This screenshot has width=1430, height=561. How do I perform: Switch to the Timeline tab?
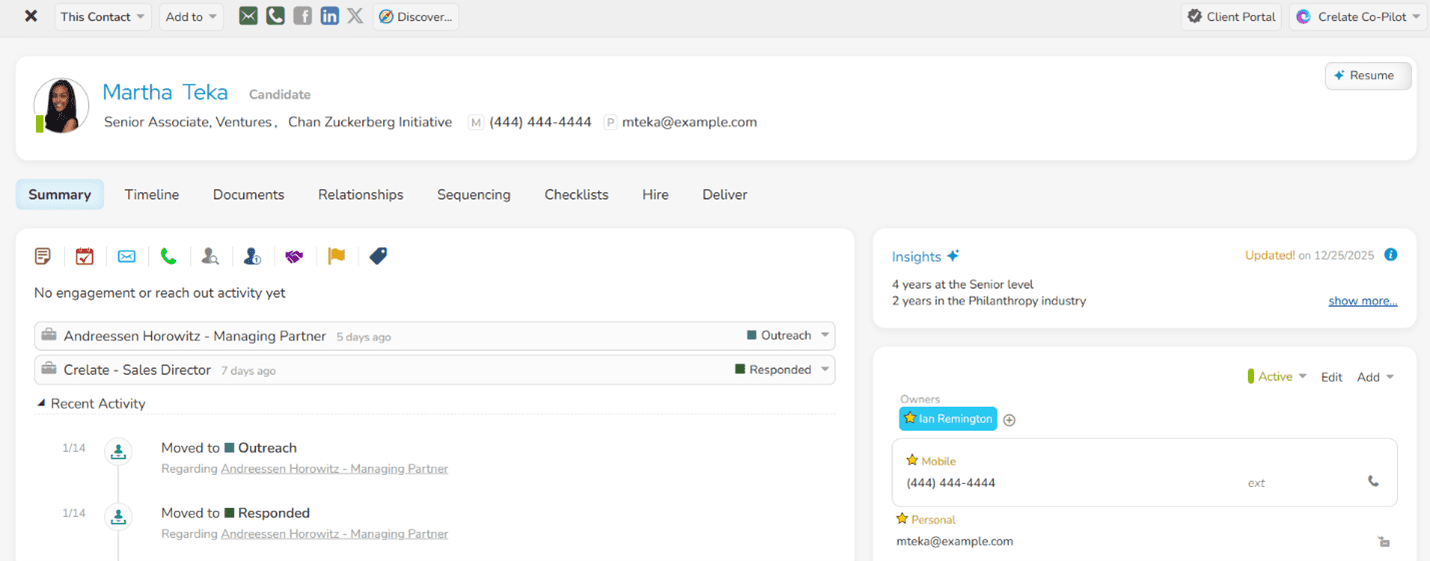tap(152, 194)
